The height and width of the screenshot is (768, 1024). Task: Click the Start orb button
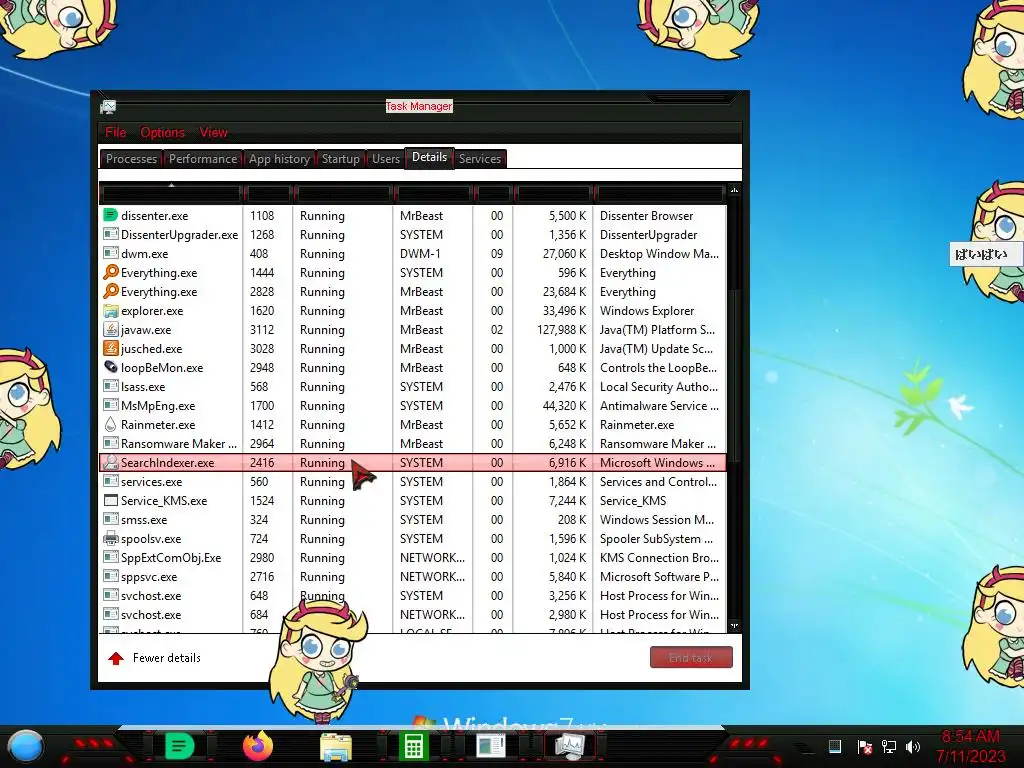click(x=26, y=747)
